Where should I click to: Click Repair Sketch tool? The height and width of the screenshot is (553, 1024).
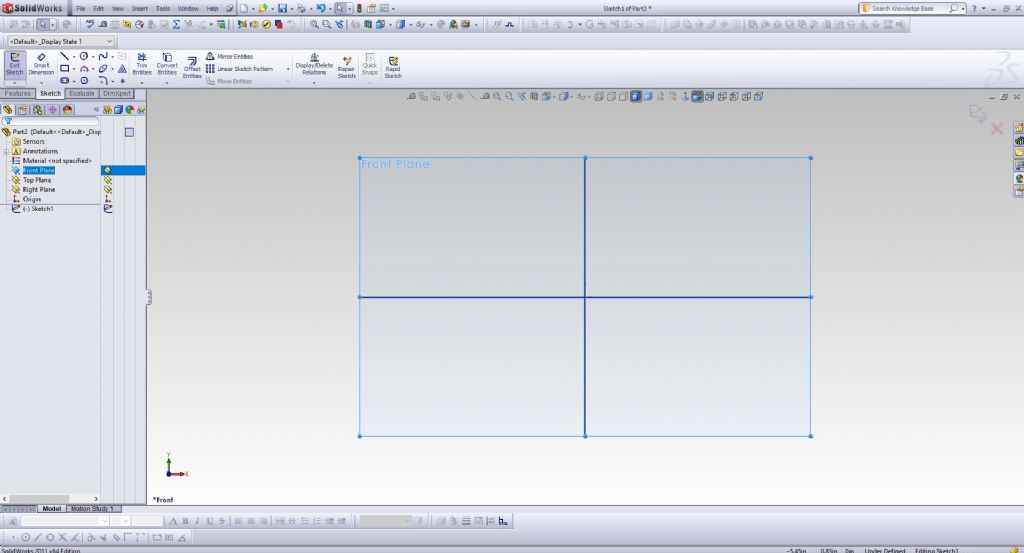point(347,67)
